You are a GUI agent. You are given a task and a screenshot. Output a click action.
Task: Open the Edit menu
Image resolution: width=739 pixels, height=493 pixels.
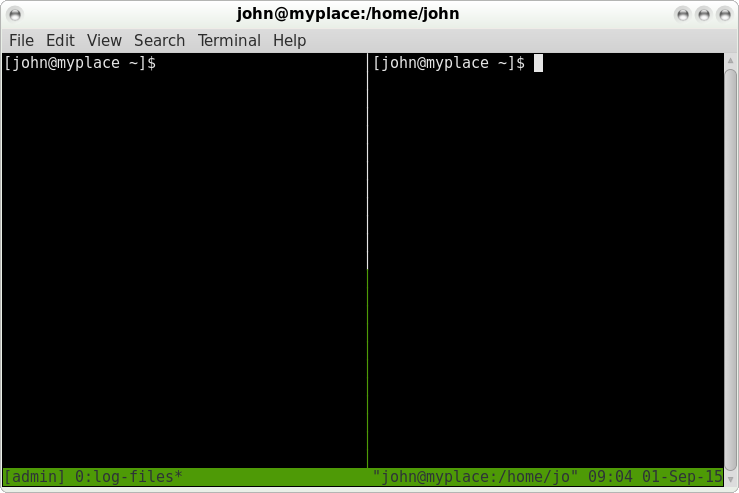60,41
